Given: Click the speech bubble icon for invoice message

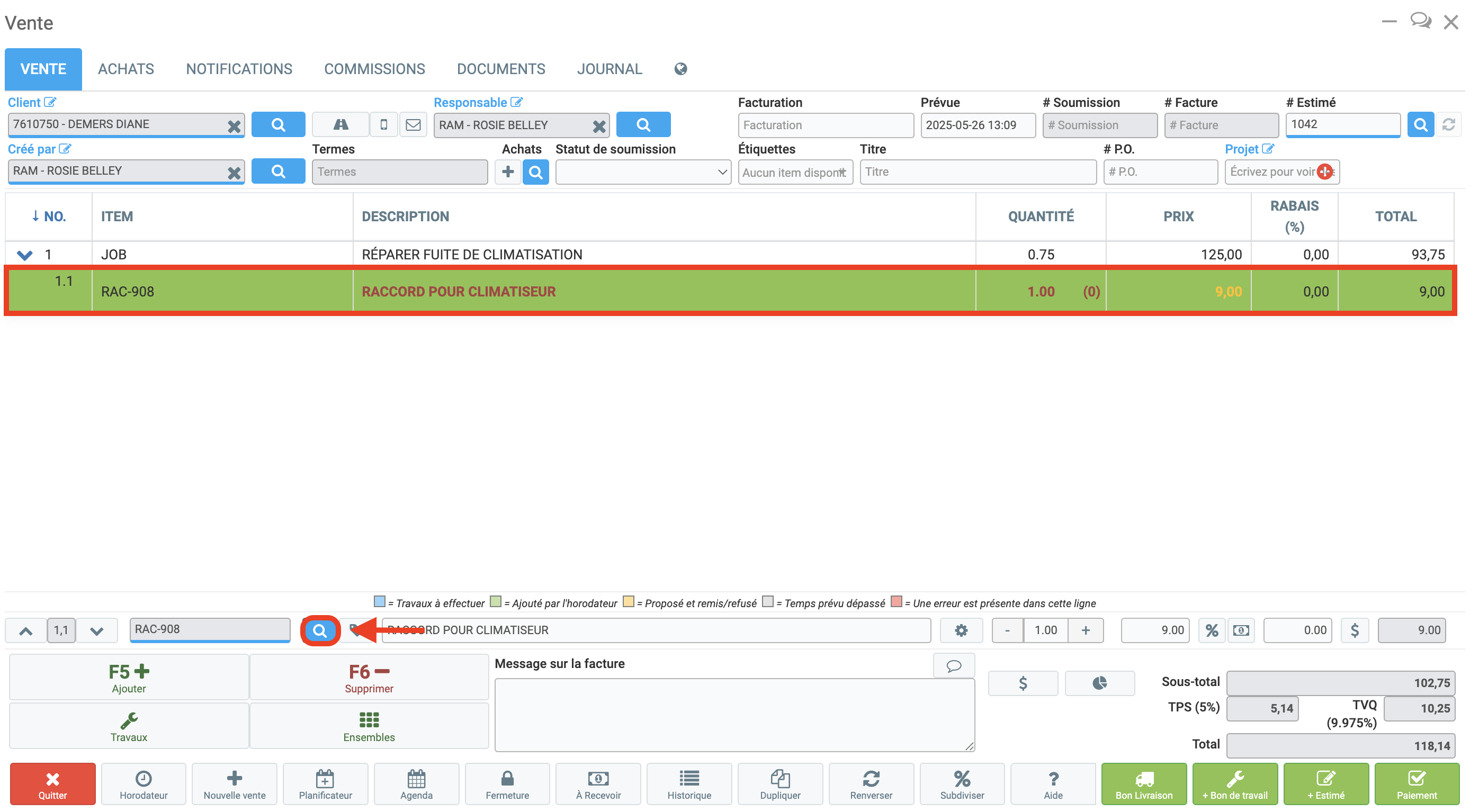Looking at the screenshot, I should click(x=953, y=665).
